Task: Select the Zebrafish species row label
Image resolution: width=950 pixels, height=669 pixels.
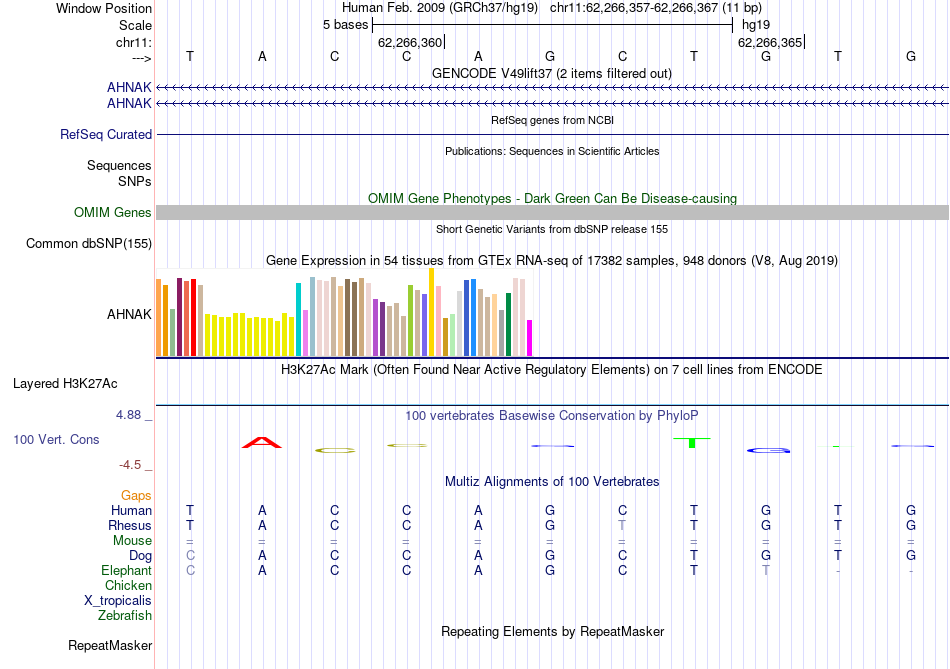Action: pos(125,616)
